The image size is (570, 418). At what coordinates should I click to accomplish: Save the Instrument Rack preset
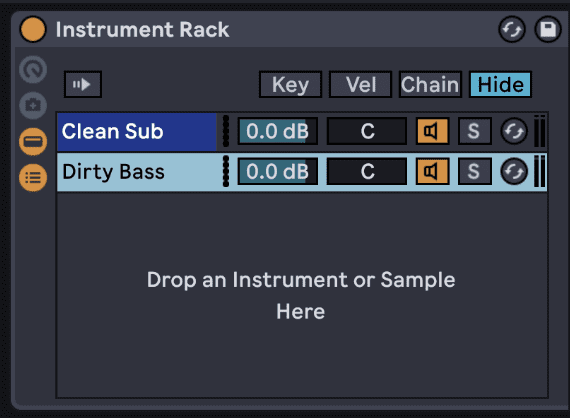pyautogui.click(x=548, y=29)
